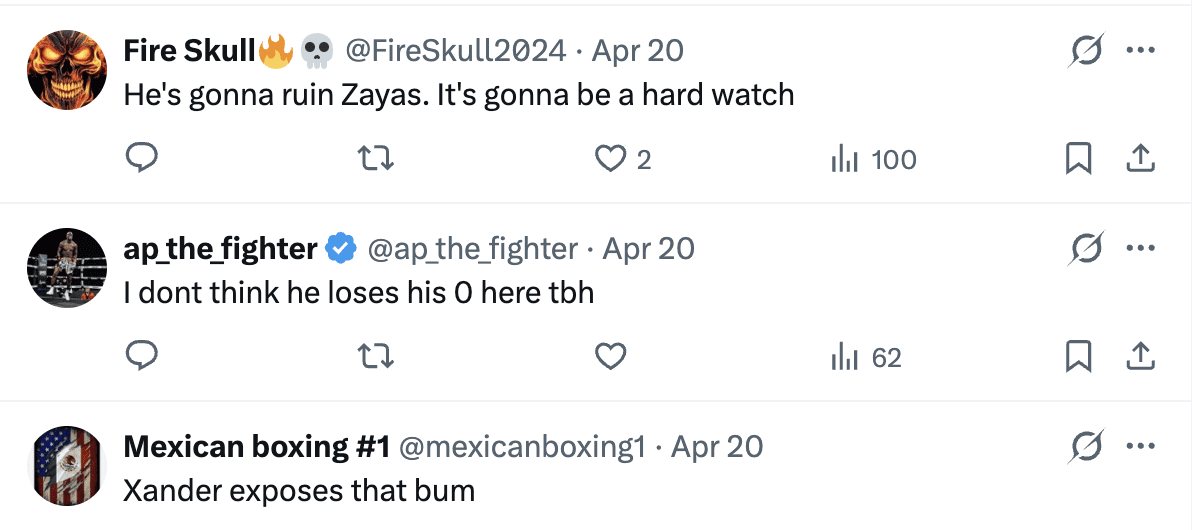The image size is (1192, 530).
Task: Open the @ap_the_fighter handle link
Action: pos(473,248)
